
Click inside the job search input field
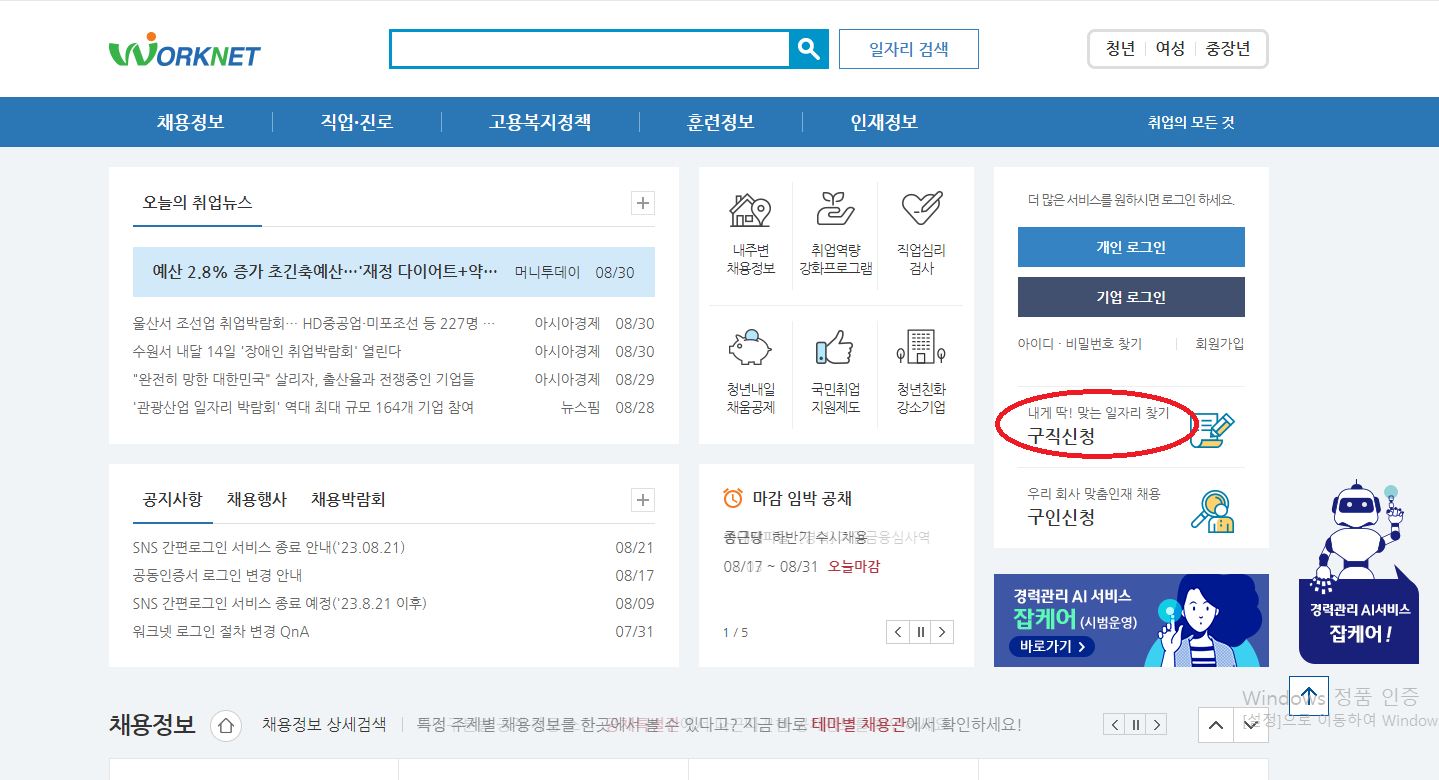(x=590, y=48)
